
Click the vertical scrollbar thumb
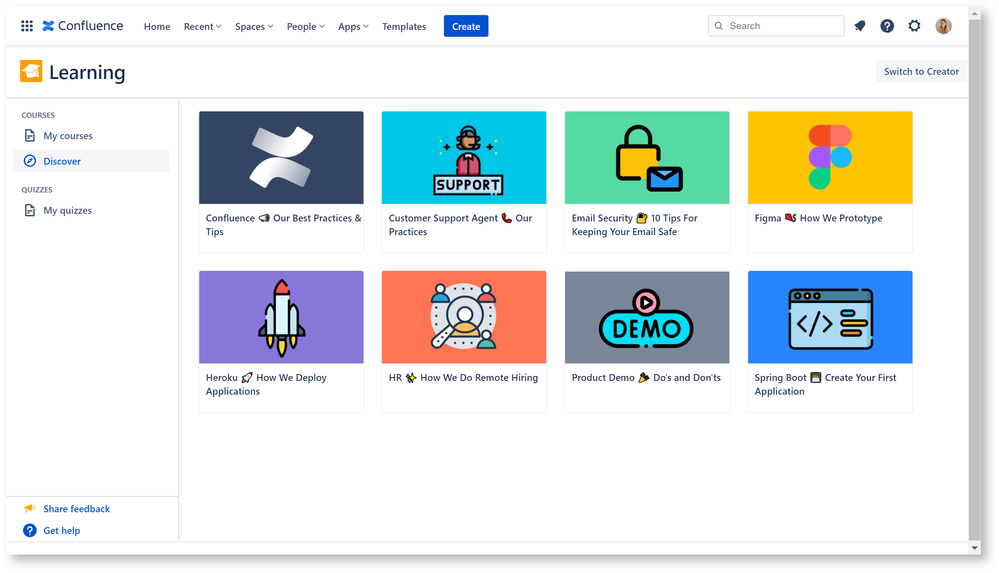click(974, 279)
